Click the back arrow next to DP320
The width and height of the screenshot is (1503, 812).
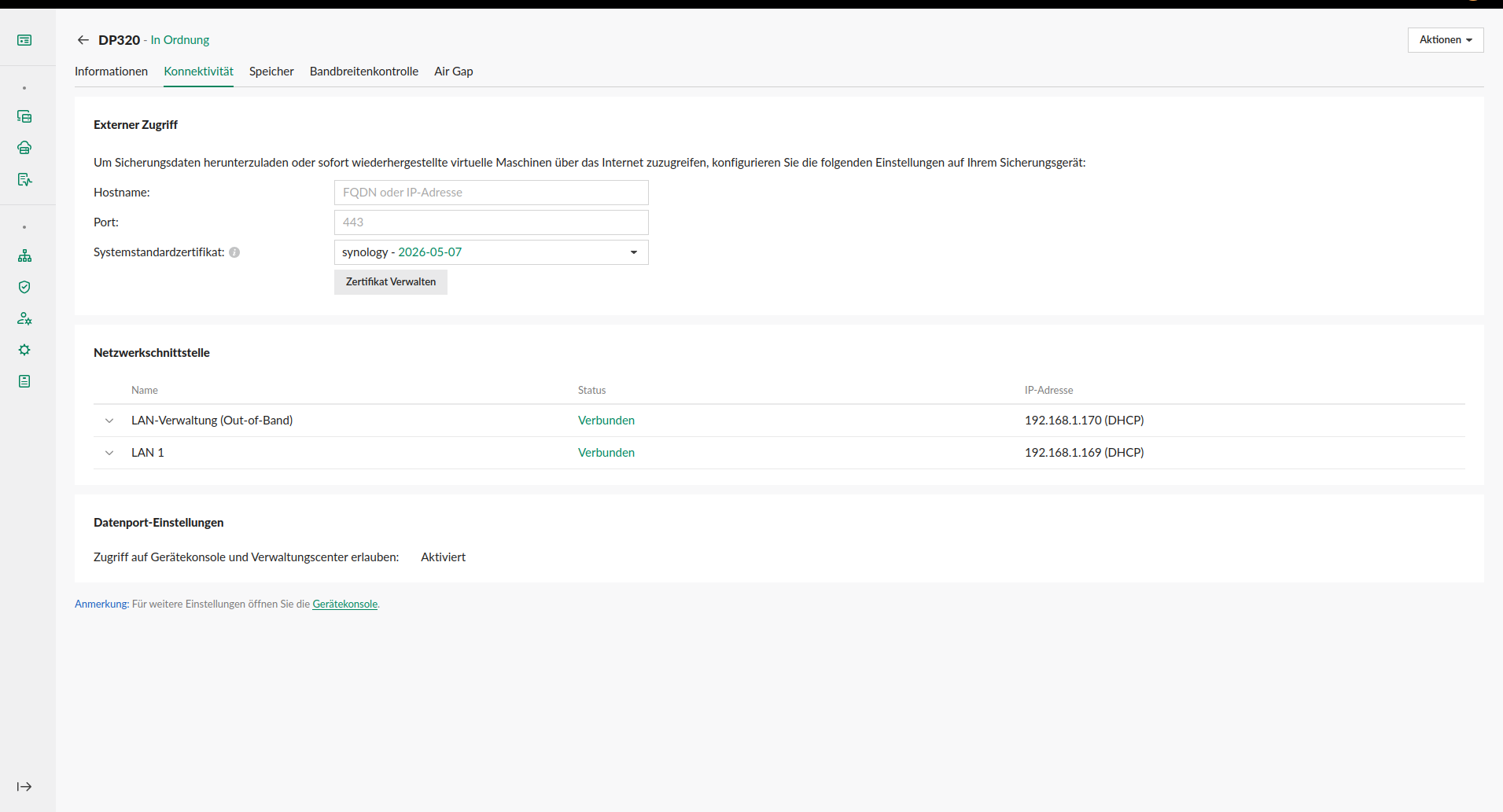coord(83,40)
